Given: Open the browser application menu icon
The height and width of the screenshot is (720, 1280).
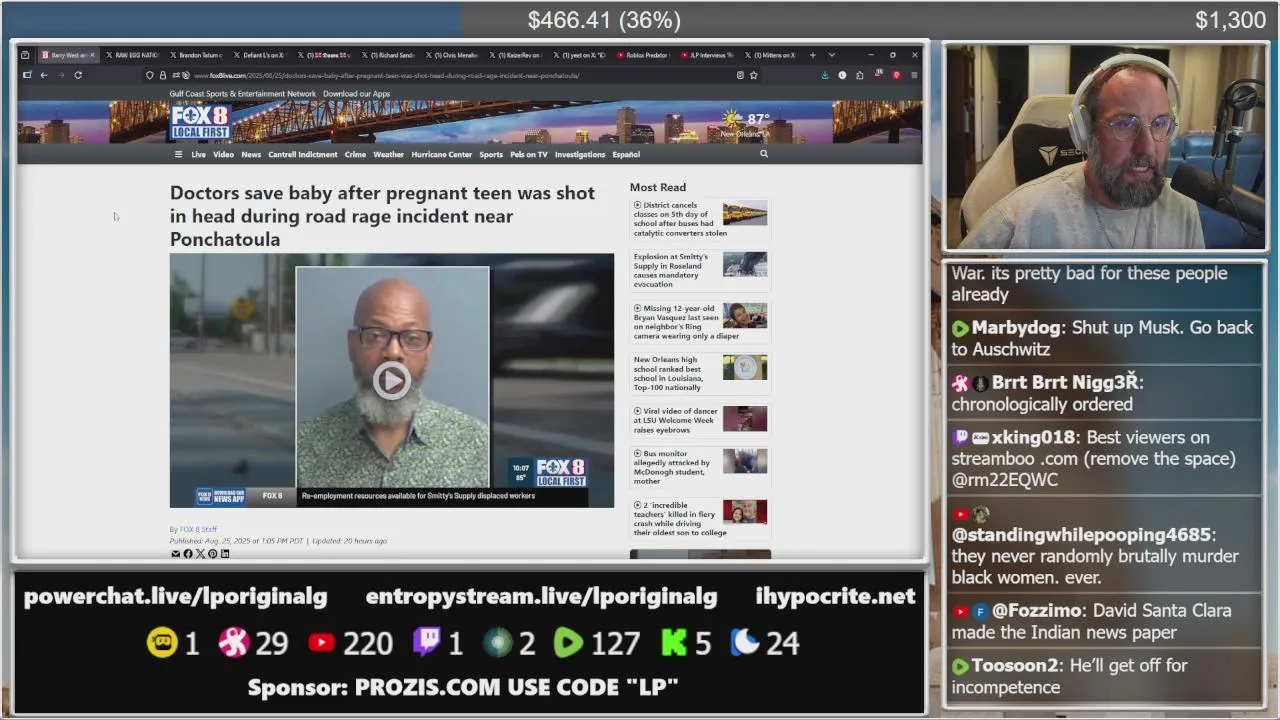Looking at the screenshot, I should click(913, 75).
